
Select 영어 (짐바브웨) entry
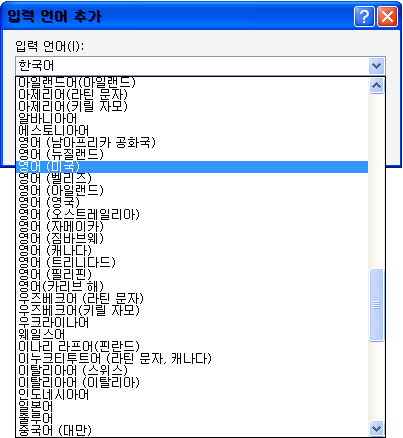pos(192,238)
